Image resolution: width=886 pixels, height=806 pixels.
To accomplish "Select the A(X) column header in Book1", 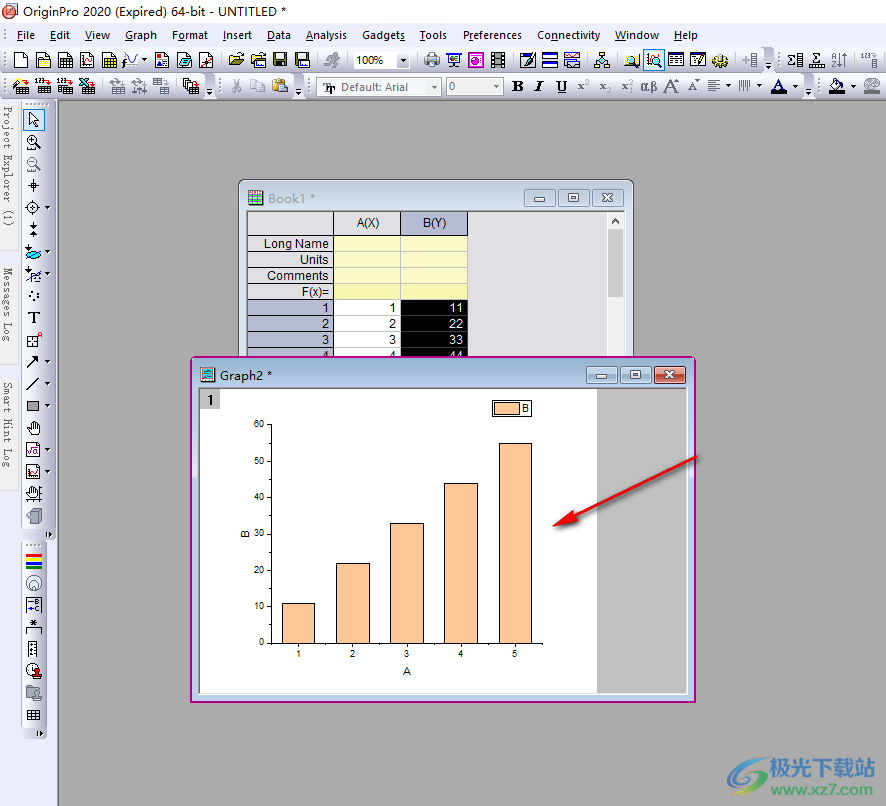I will [367, 223].
